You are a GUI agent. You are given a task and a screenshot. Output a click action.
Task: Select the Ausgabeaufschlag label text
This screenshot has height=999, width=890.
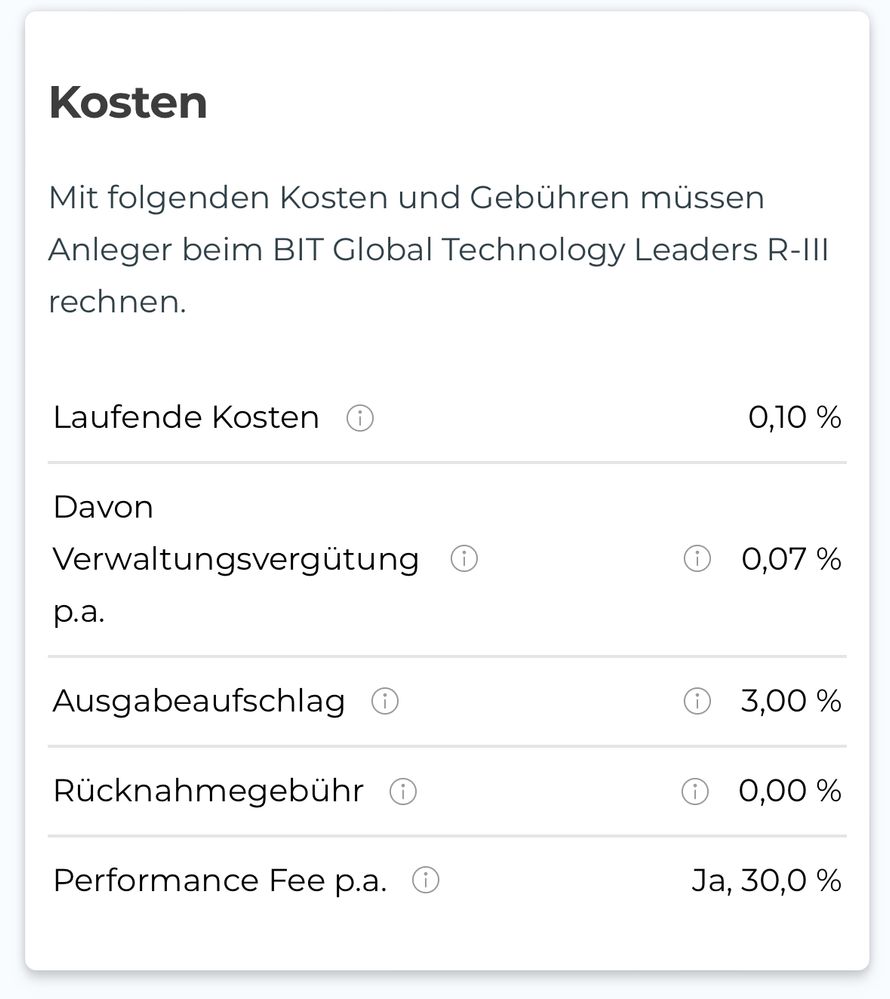point(199,701)
